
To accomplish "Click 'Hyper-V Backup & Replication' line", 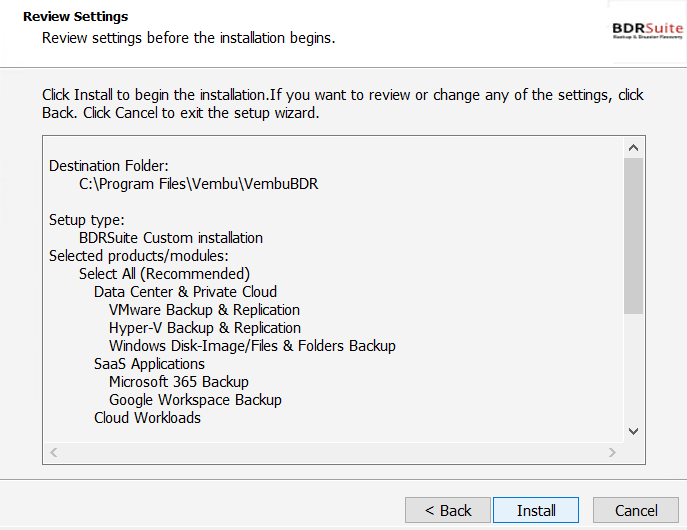I will 205,328.
